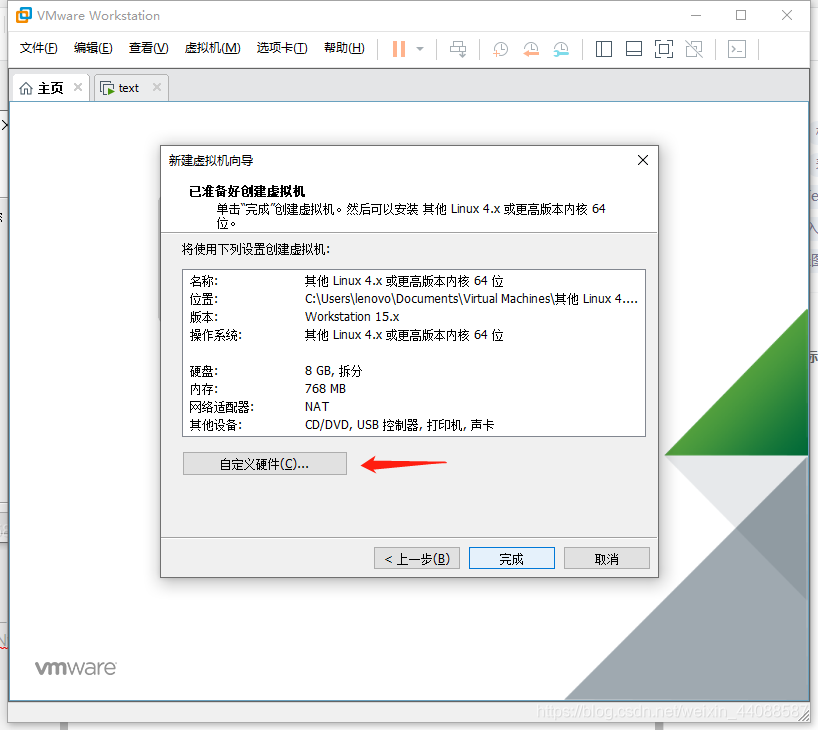Open the console view icon
Screen dimensions: 818x730
click(x=737, y=49)
